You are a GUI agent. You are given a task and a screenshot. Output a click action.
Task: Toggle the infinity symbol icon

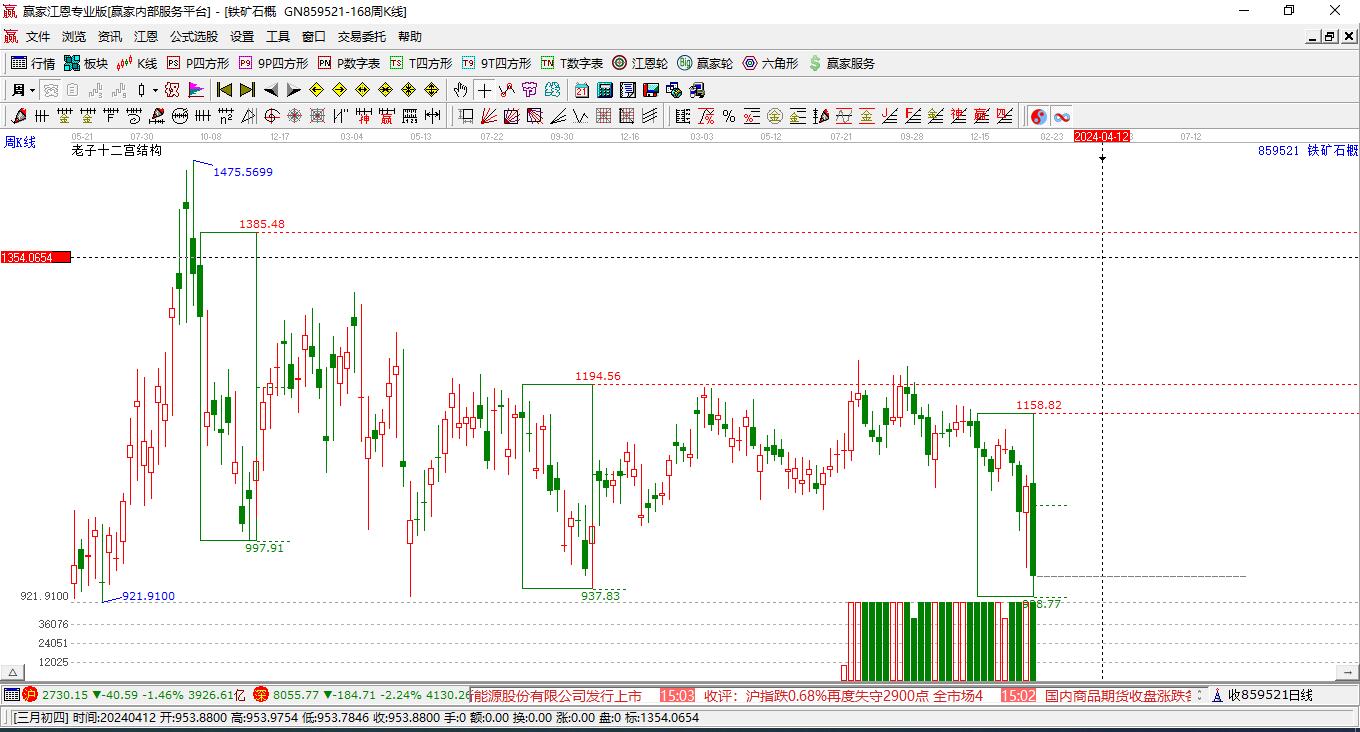tap(1062, 116)
